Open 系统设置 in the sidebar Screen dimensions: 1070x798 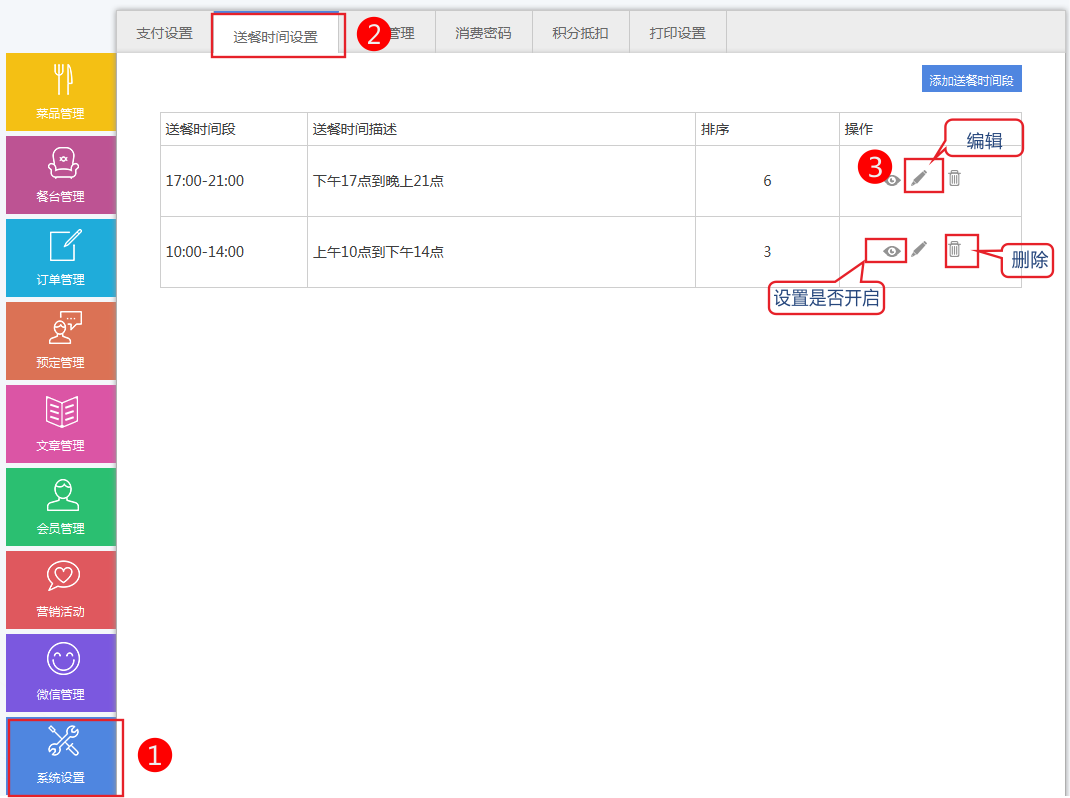tap(61, 756)
